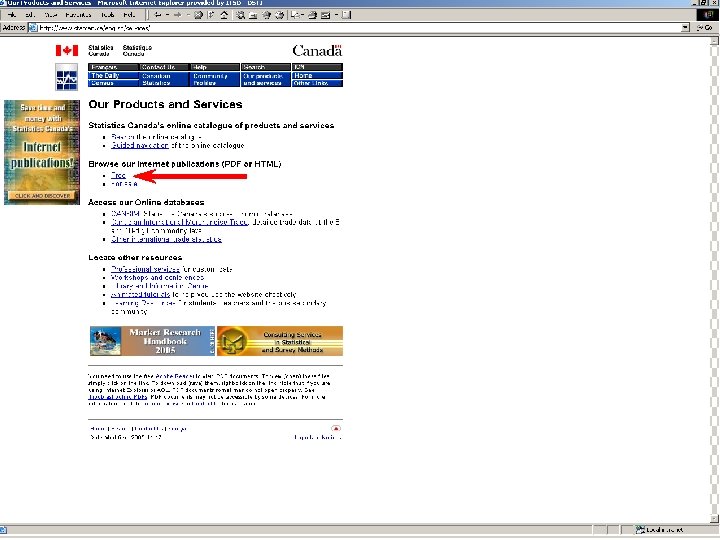Open the Guided navigation link
The height and width of the screenshot is (540, 720).
click(140, 146)
